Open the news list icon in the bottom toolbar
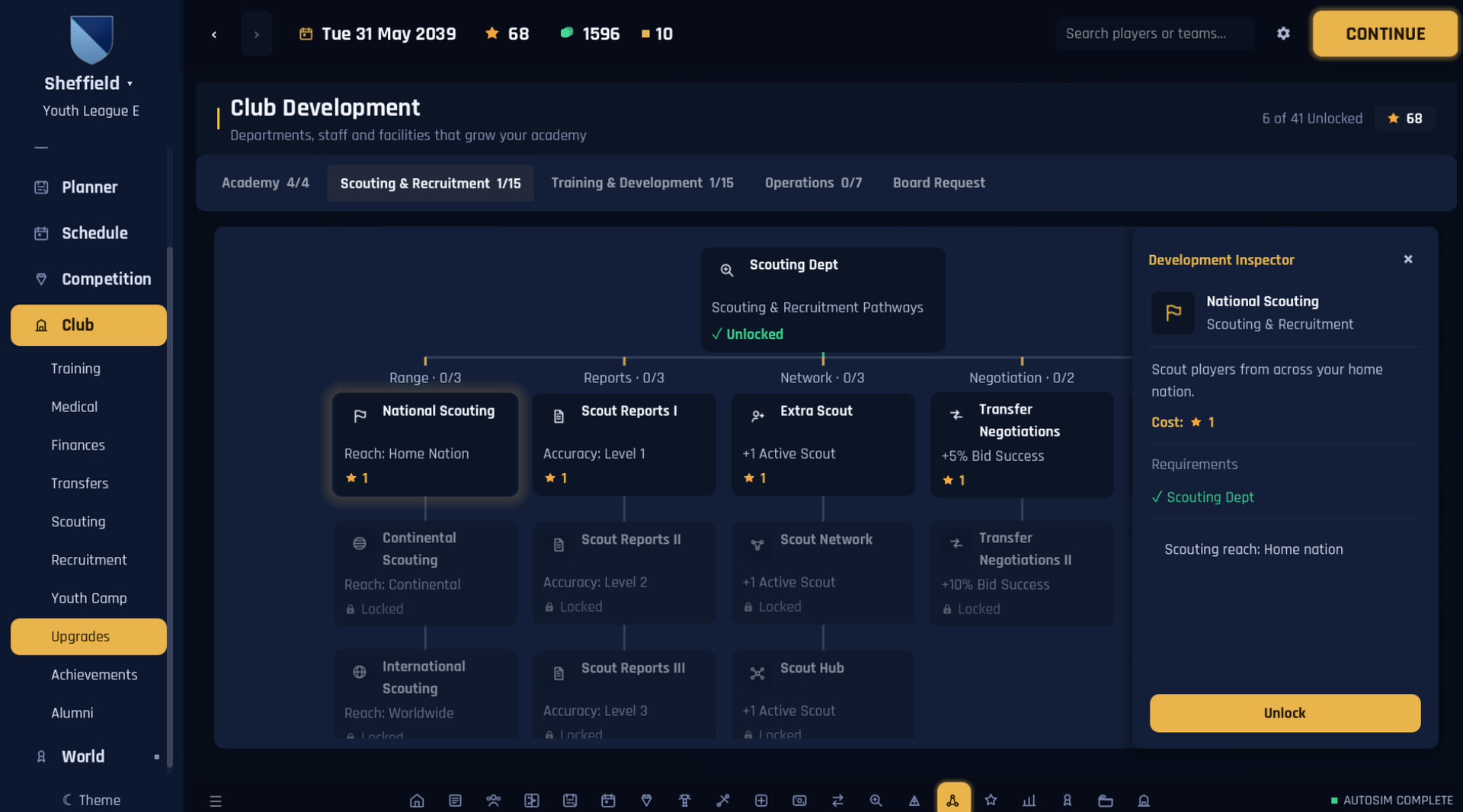Viewport: 1463px width, 812px height. [455, 800]
